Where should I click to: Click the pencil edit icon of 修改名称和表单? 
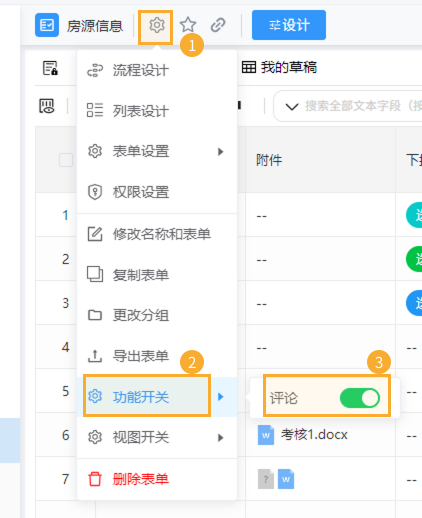click(x=95, y=234)
